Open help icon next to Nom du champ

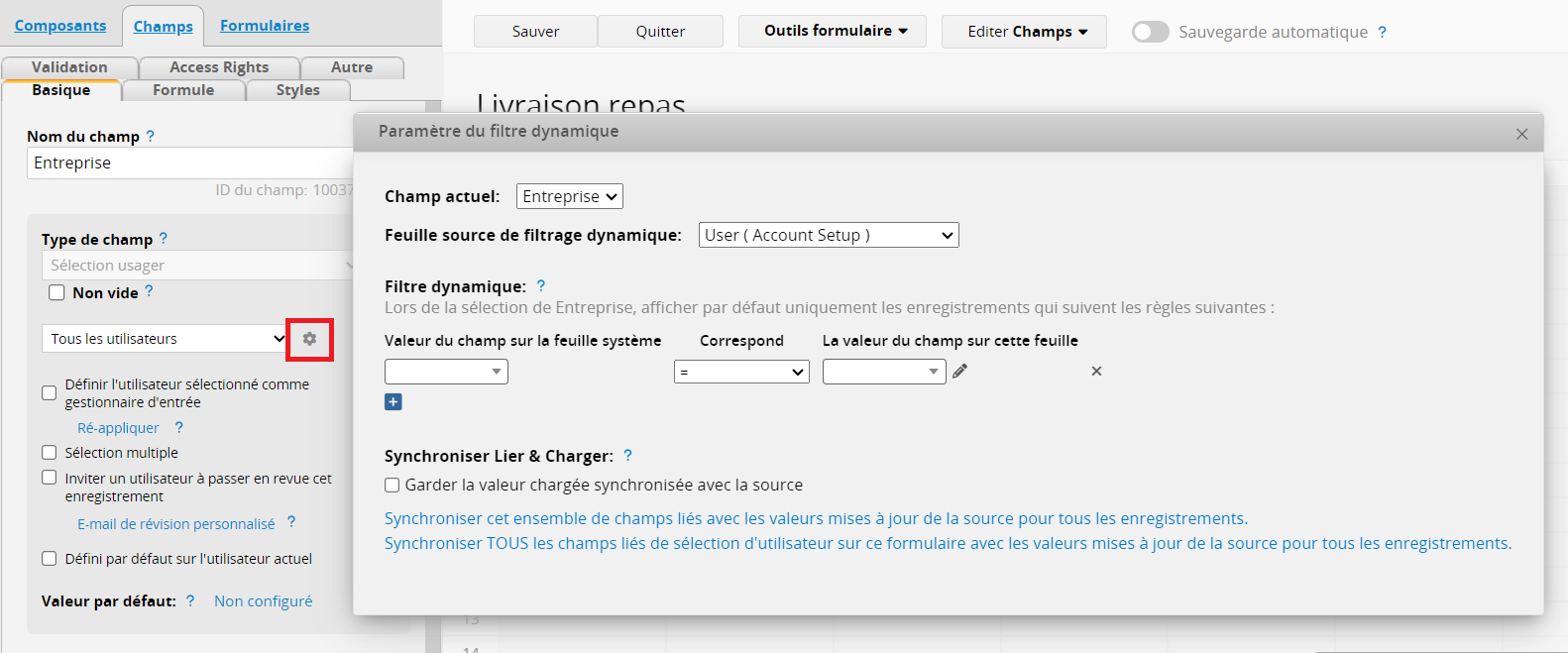pyautogui.click(x=151, y=137)
